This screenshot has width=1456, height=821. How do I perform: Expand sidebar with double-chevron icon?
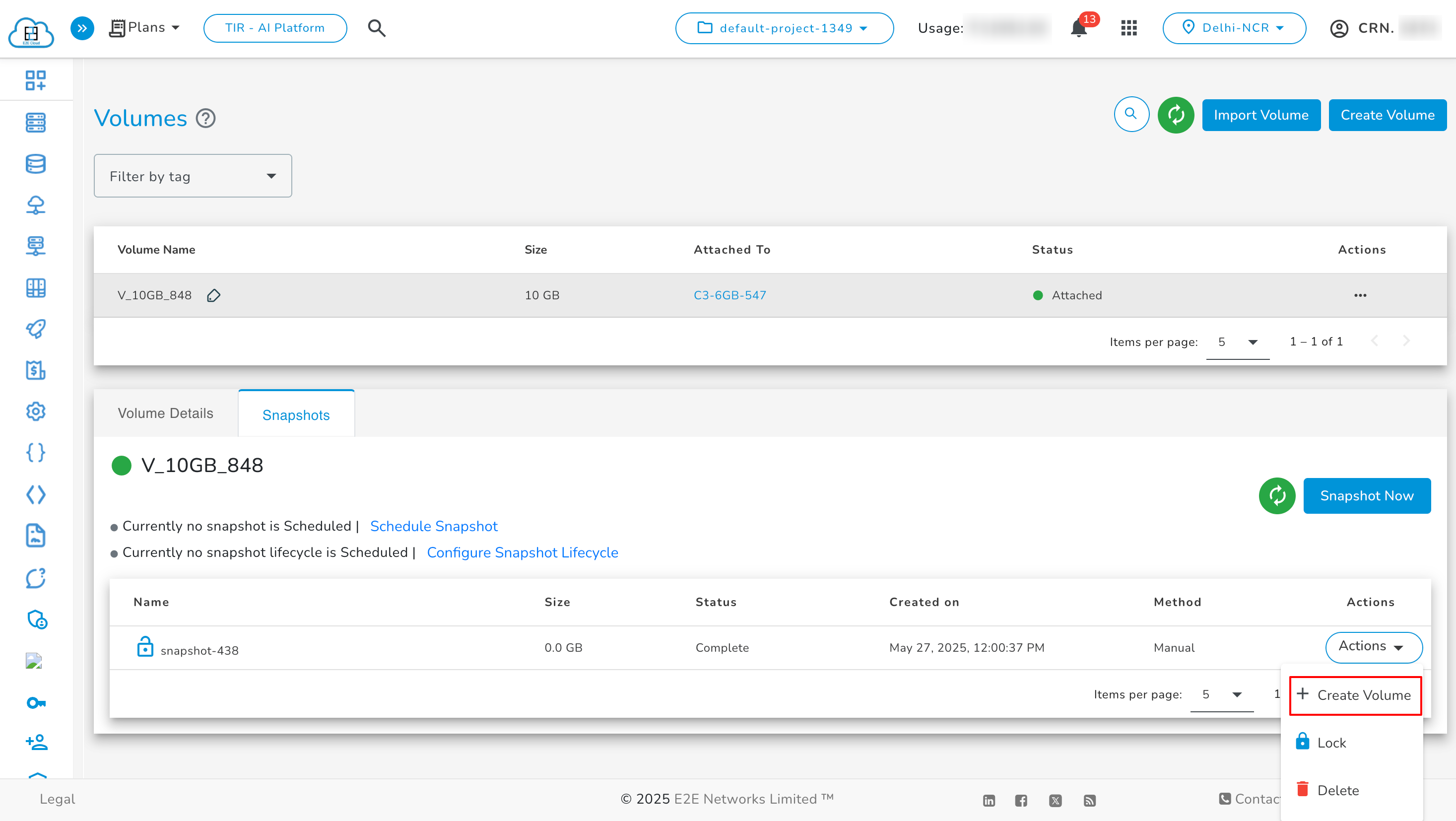82,28
